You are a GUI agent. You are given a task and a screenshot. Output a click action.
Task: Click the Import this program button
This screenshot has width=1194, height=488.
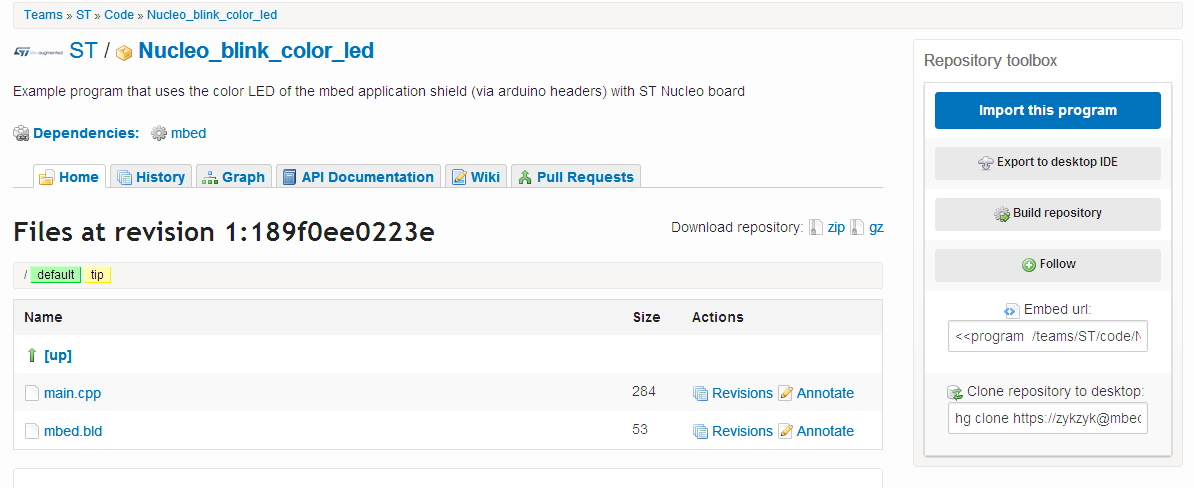coord(1048,110)
